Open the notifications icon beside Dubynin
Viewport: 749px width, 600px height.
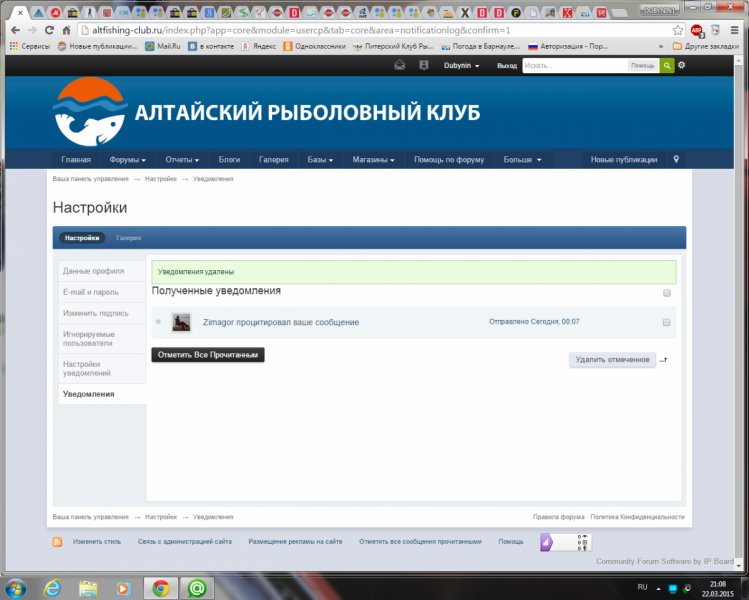coord(424,65)
